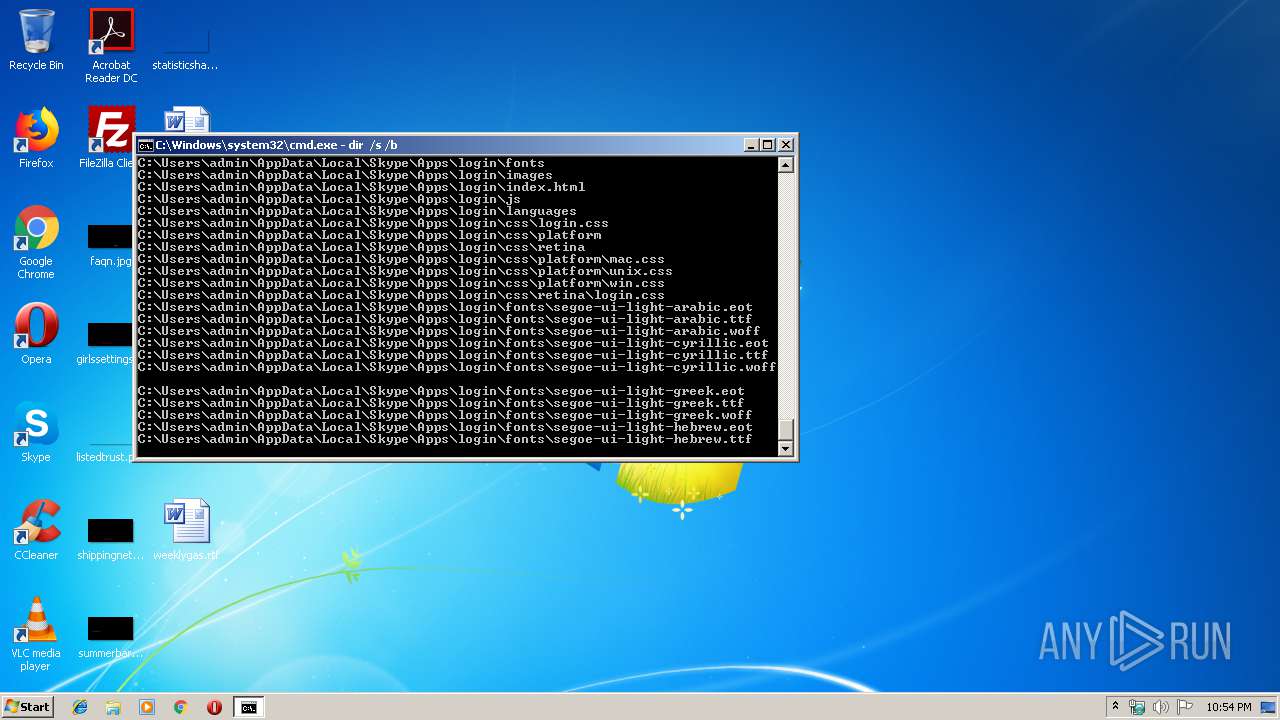This screenshot has height=720, width=1280.
Task: Open the Start menu
Action: click(28, 707)
